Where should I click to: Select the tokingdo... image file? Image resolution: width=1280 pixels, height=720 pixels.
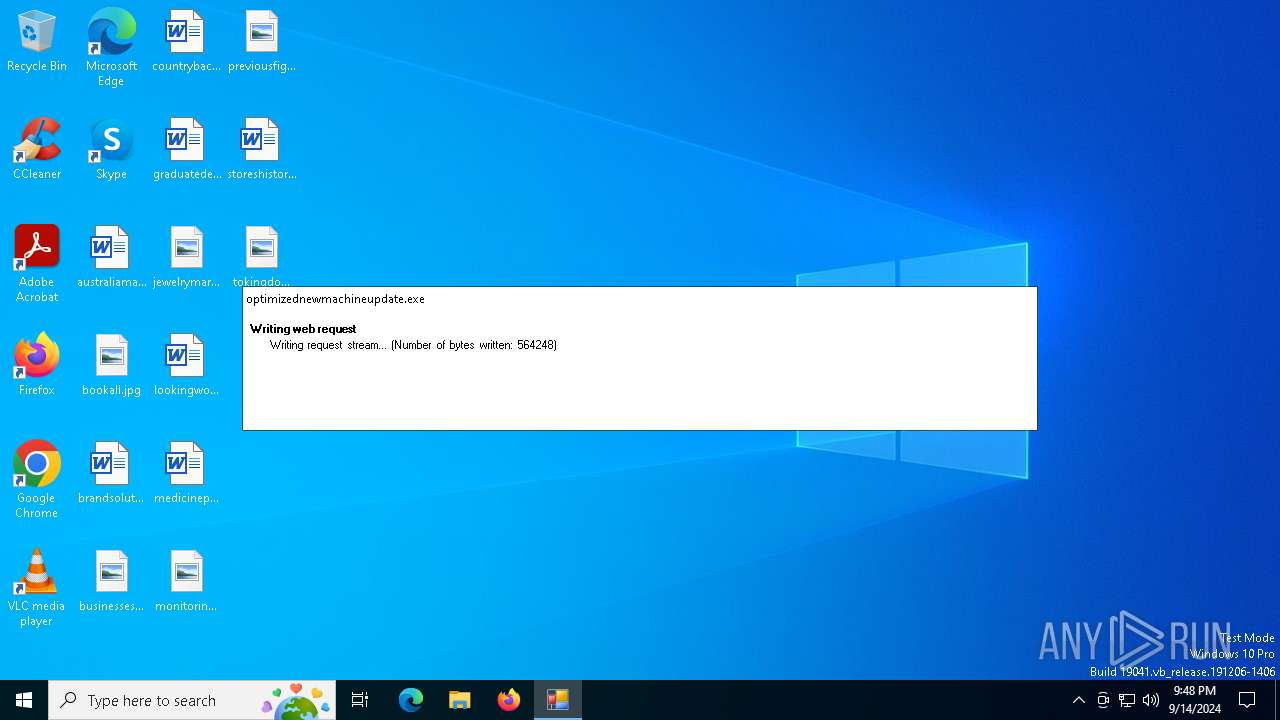(262, 256)
